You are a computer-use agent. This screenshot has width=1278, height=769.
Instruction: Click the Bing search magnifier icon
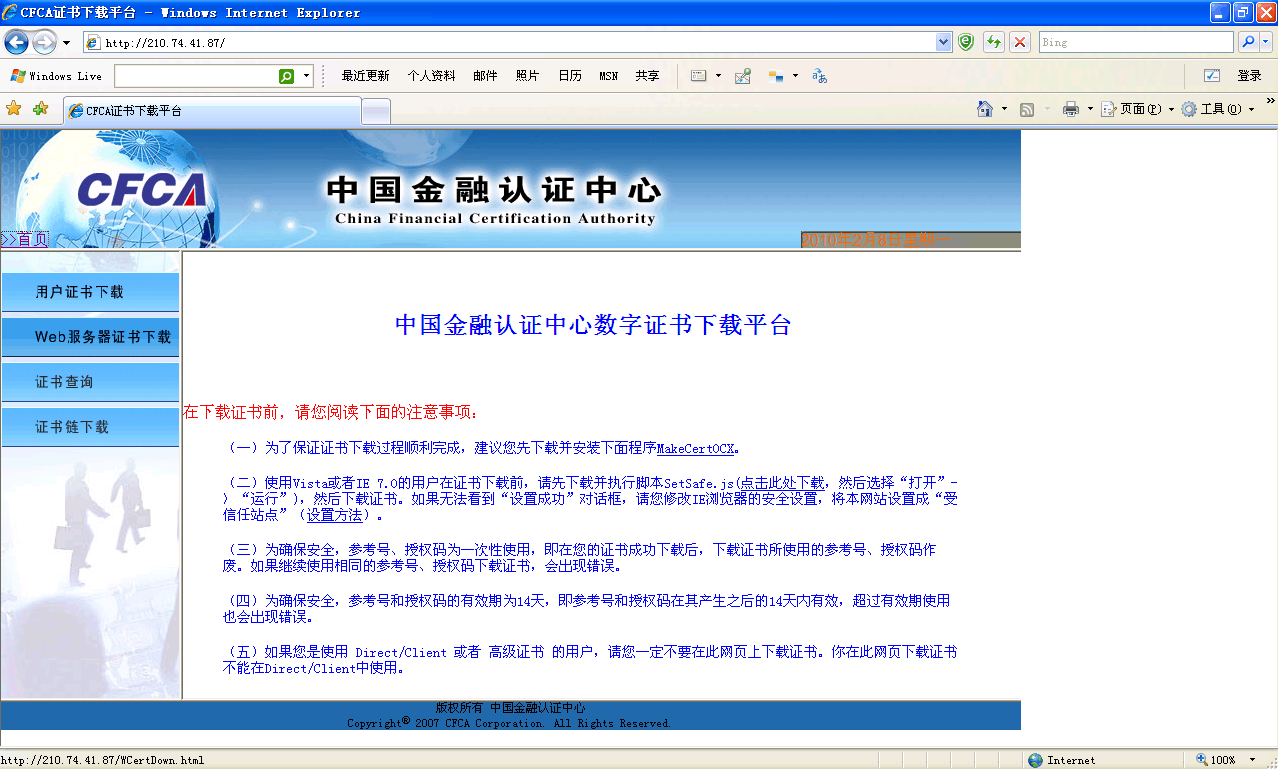tap(1247, 42)
